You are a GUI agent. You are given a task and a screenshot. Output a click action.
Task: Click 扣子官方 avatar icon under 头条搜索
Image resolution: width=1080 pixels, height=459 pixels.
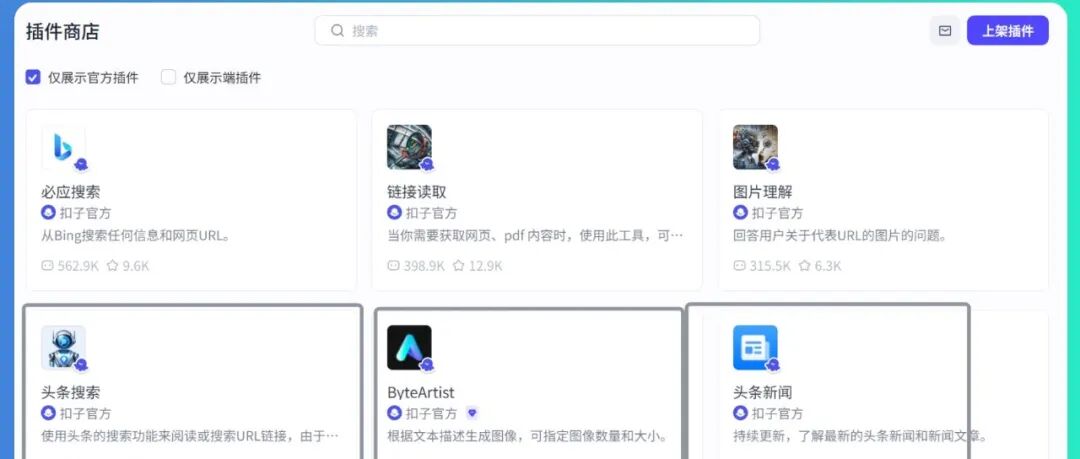(48, 413)
